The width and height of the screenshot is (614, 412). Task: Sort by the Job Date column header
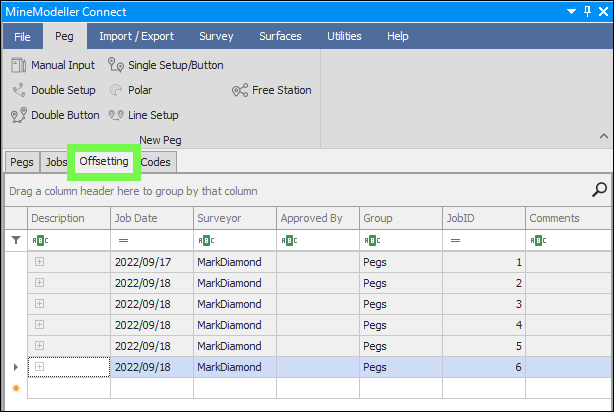click(x=152, y=218)
